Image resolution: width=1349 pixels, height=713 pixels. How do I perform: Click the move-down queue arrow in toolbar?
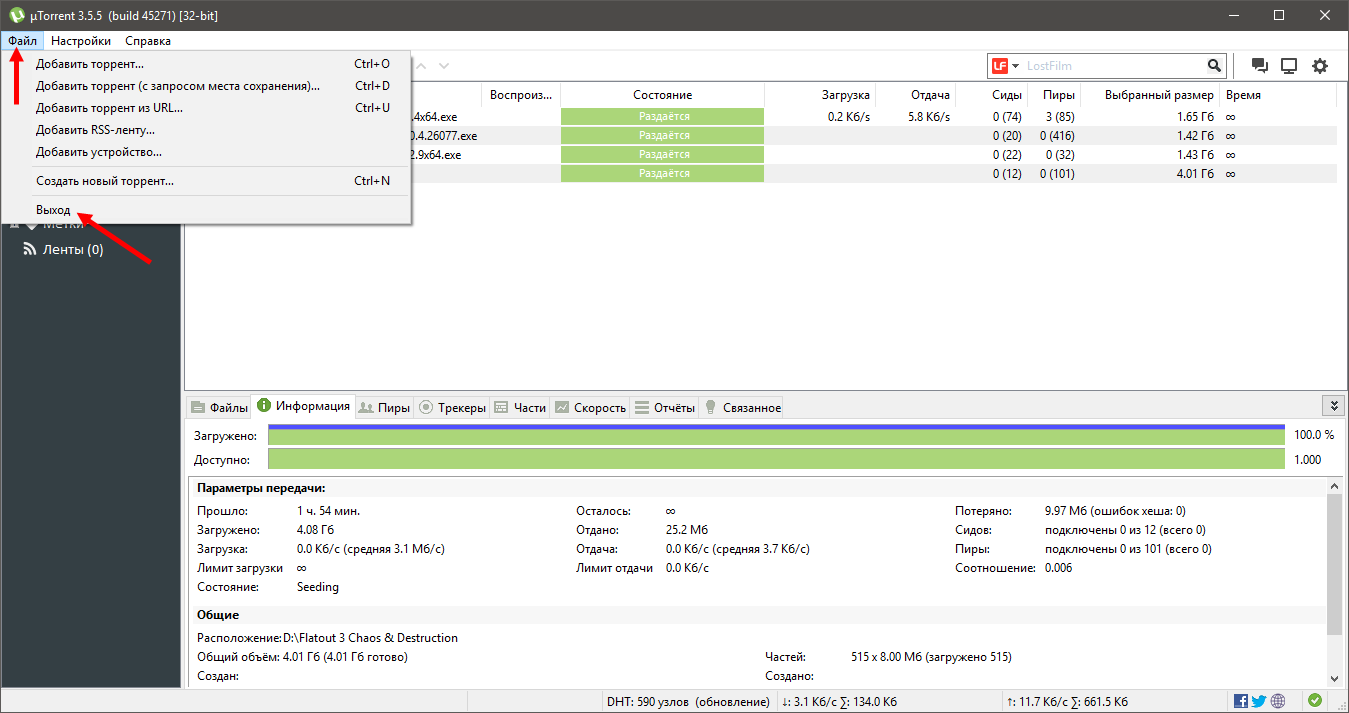(443, 66)
